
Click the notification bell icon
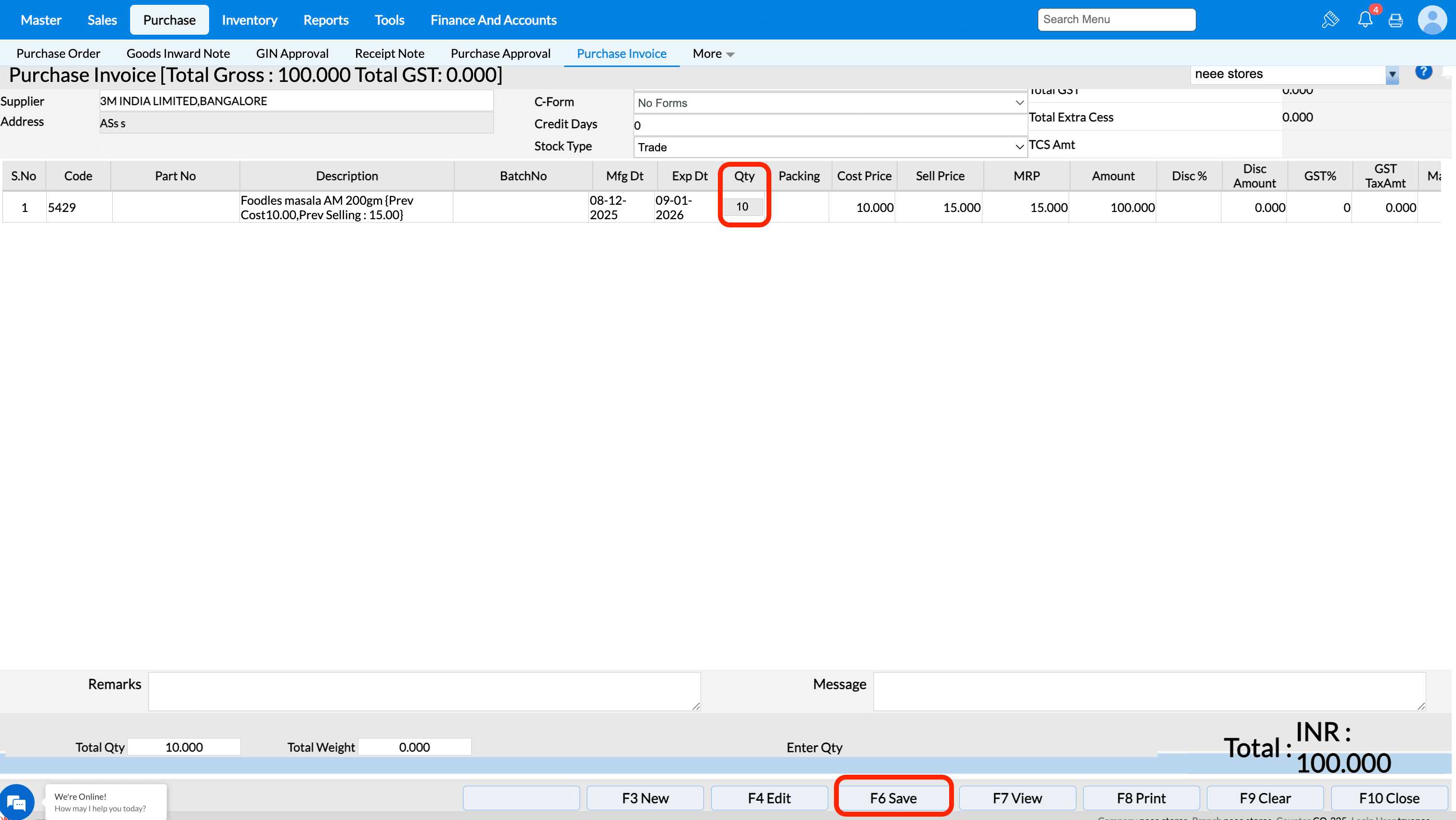pyautogui.click(x=1364, y=20)
